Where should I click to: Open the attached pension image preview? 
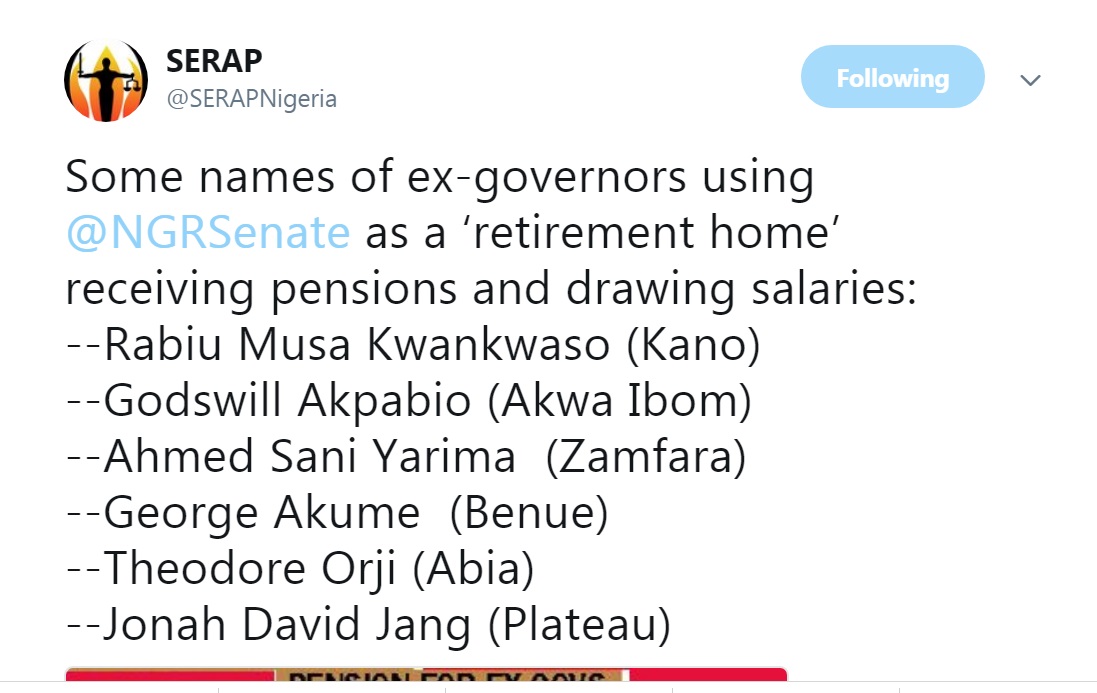tap(426, 678)
